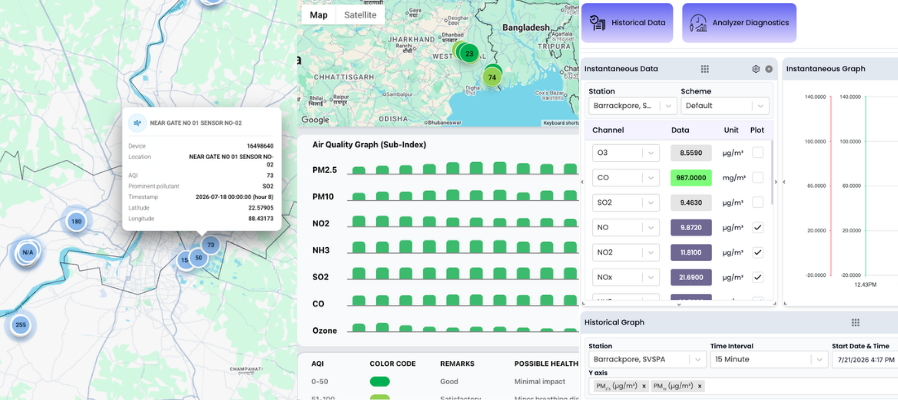Close the Instantaneous Data panel
The width and height of the screenshot is (898, 400).
click(769, 69)
